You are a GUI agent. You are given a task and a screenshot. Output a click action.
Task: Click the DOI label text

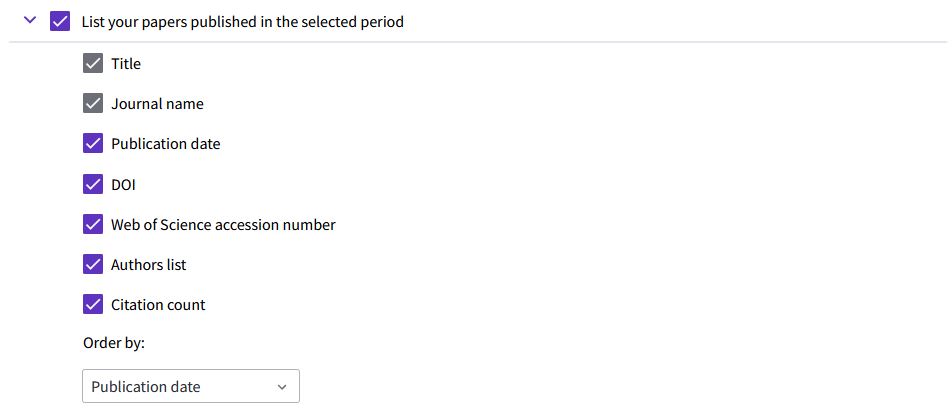(x=123, y=184)
